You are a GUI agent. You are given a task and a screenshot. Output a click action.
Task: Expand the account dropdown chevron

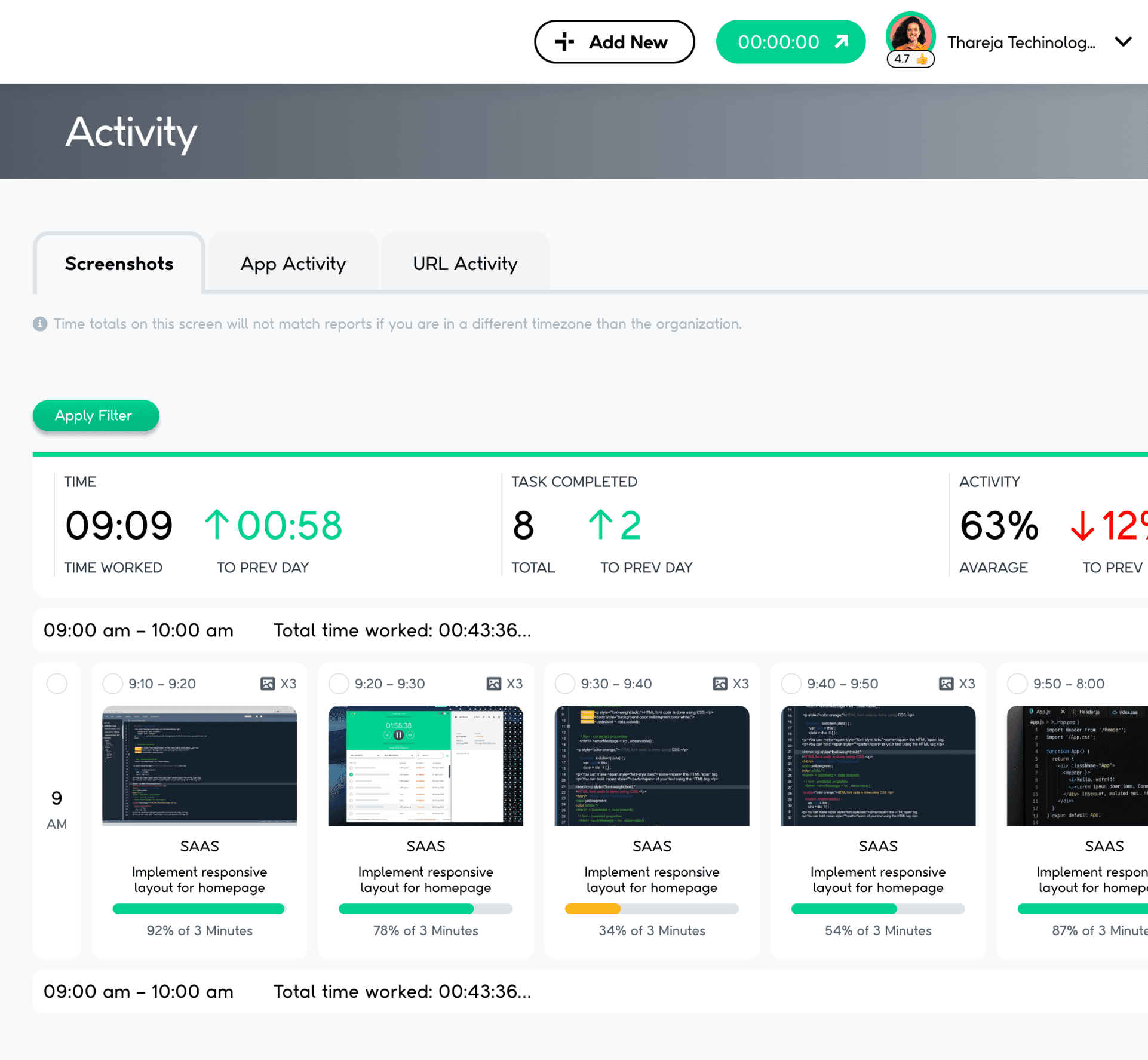(x=1123, y=42)
